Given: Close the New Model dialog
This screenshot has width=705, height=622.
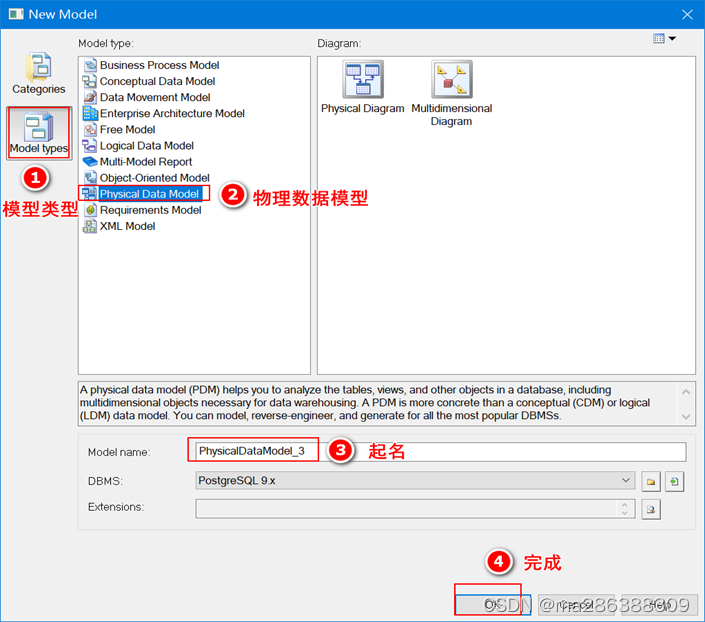Looking at the screenshot, I should point(687,14).
